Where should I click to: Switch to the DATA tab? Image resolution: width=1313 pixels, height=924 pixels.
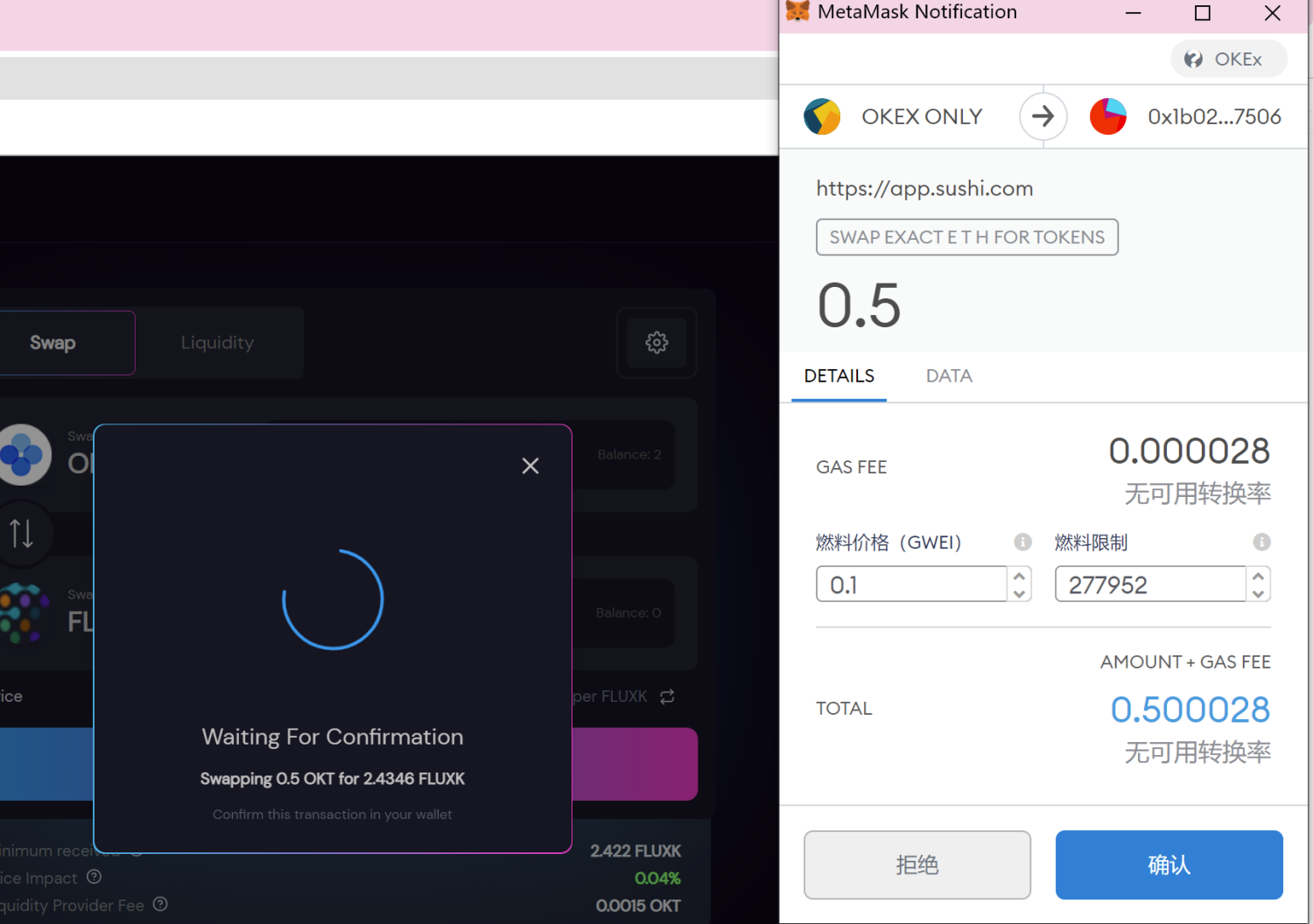(x=949, y=376)
